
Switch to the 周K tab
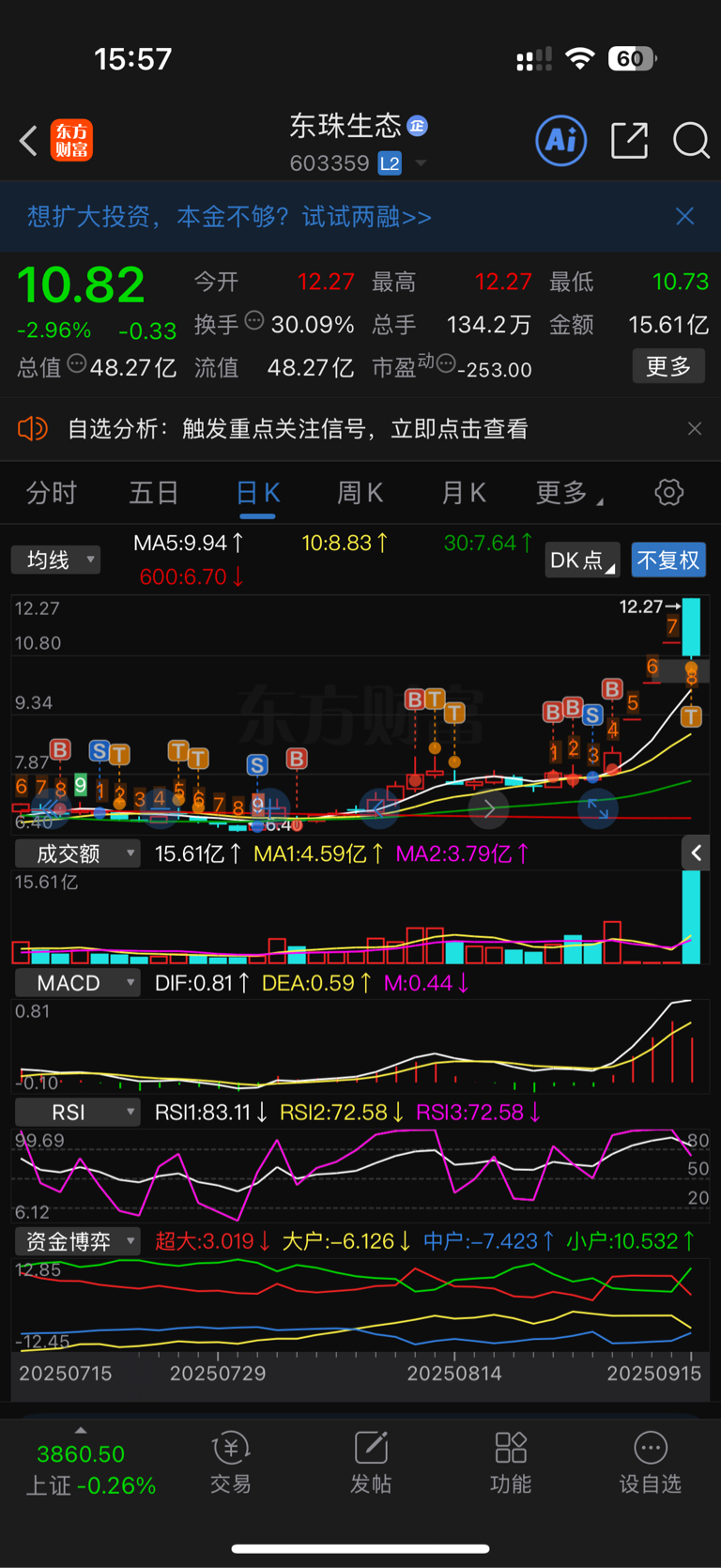pos(360,492)
